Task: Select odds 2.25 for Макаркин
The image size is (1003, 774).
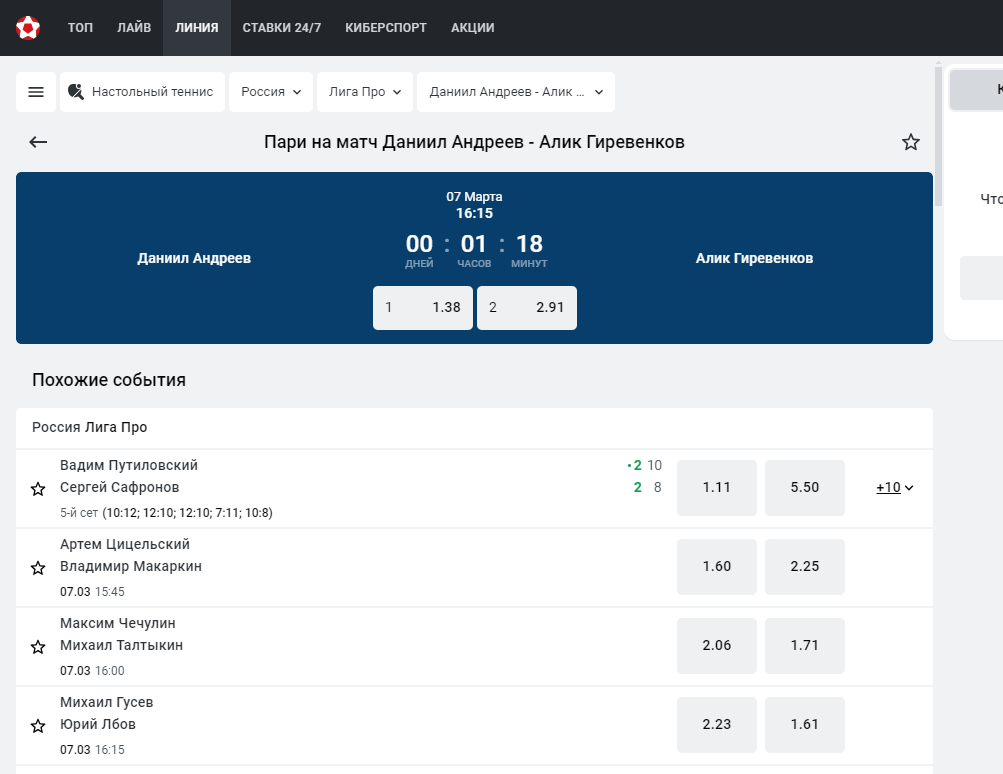Action: [x=805, y=567]
